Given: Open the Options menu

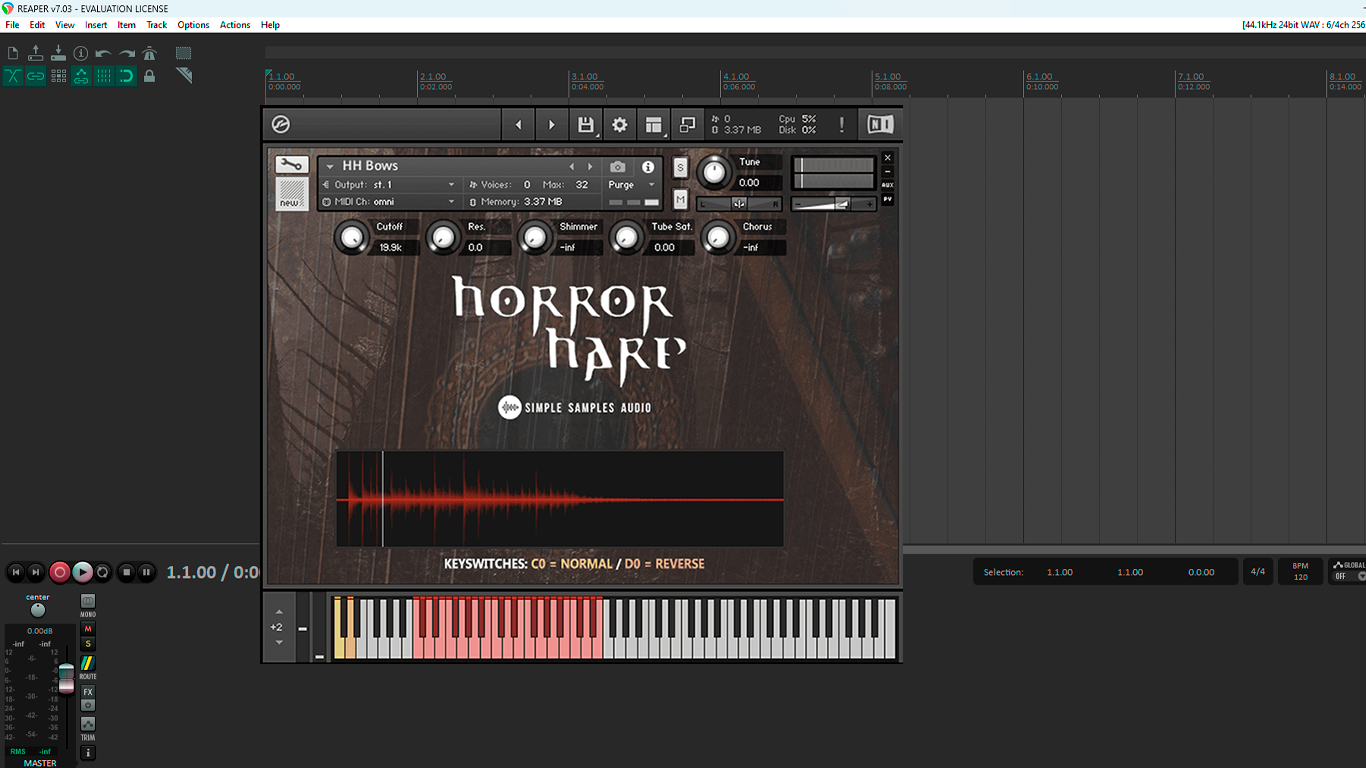Looking at the screenshot, I should click(x=194, y=25).
